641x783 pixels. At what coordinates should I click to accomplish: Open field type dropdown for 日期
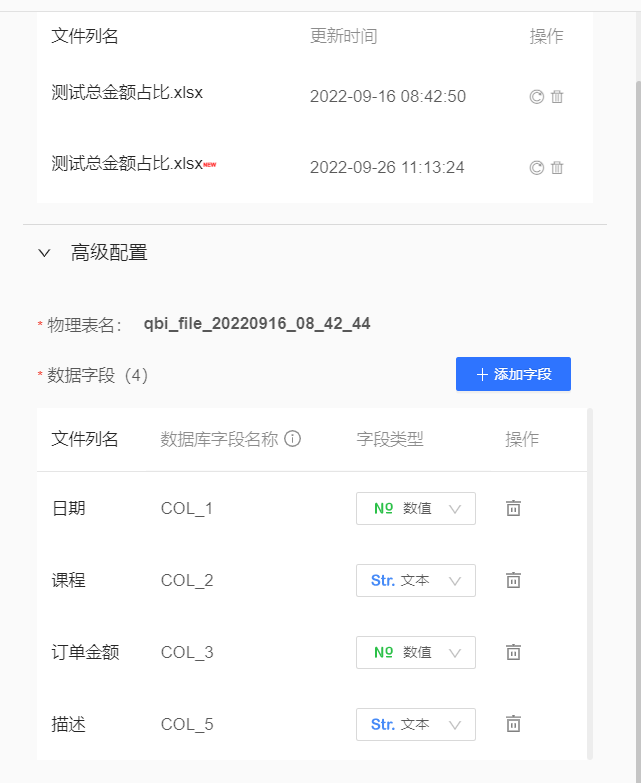[415, 508]
